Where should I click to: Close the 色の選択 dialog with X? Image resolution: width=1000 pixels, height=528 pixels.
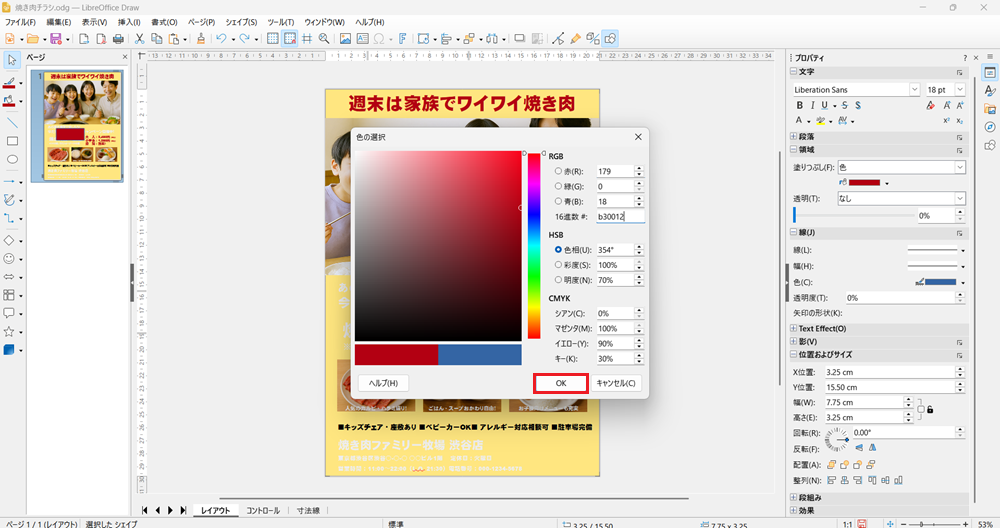[638, 137]
